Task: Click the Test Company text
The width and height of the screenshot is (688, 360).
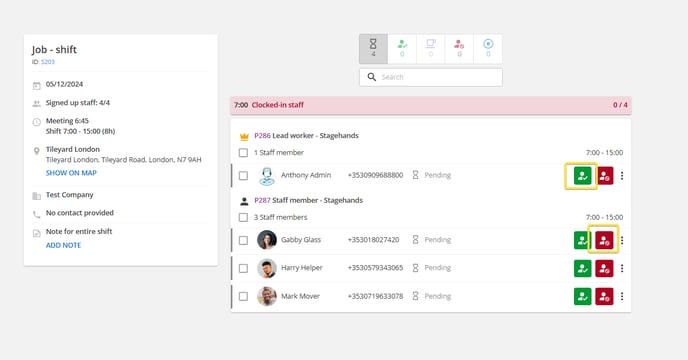Action: [69, 195]
